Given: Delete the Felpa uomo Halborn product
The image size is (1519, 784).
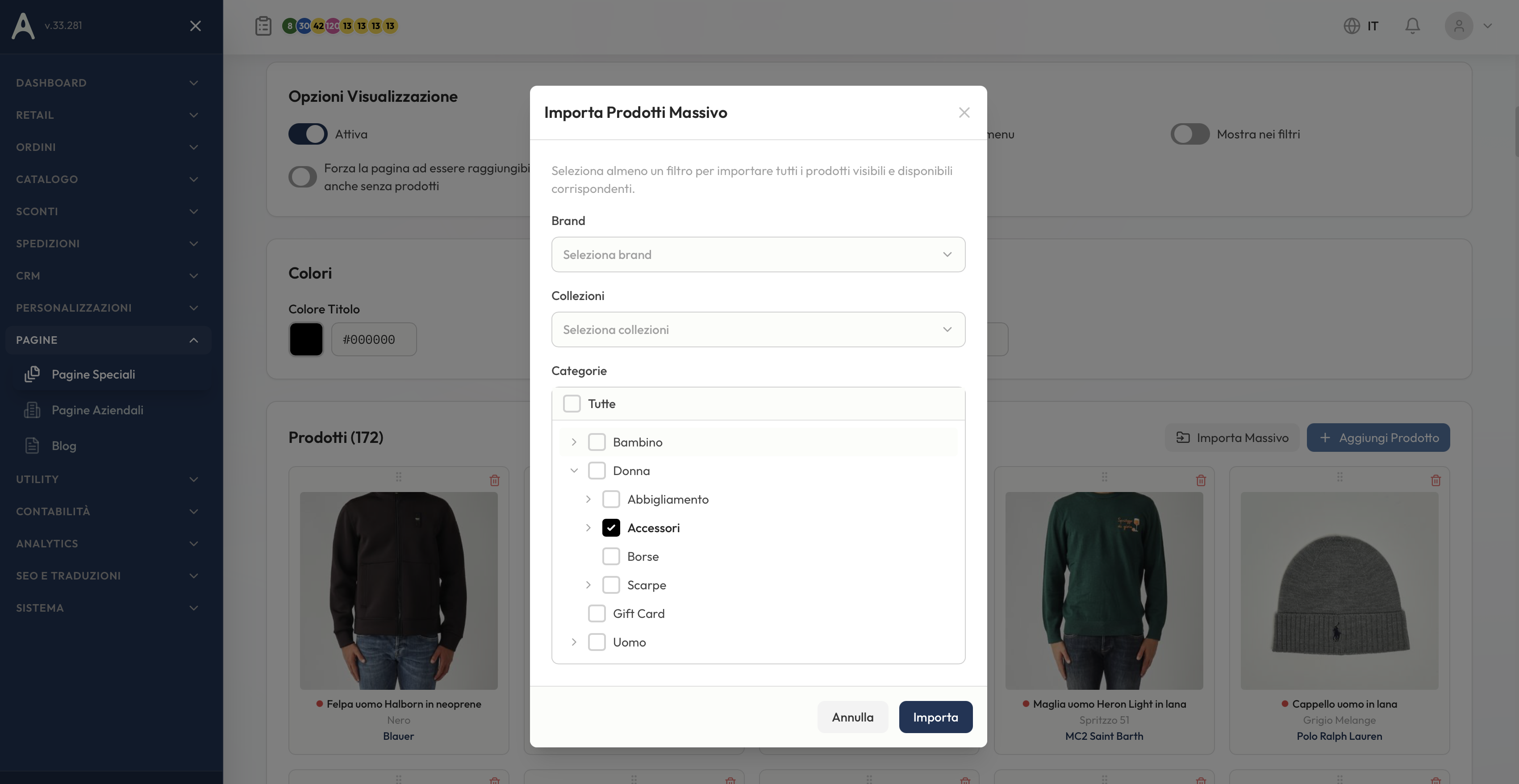Looking at the screenshot, I should pyautogui.click(x=495, y=480).
